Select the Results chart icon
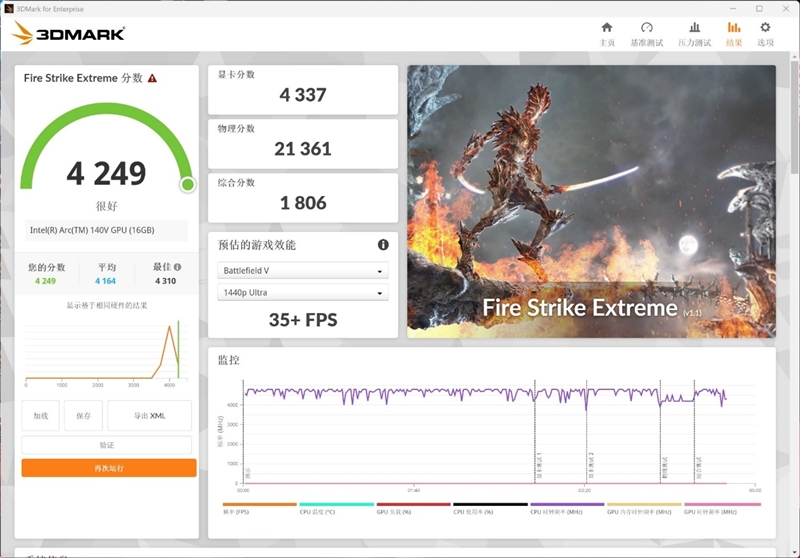Screen dimensions: 800x558 click(734, 28)
